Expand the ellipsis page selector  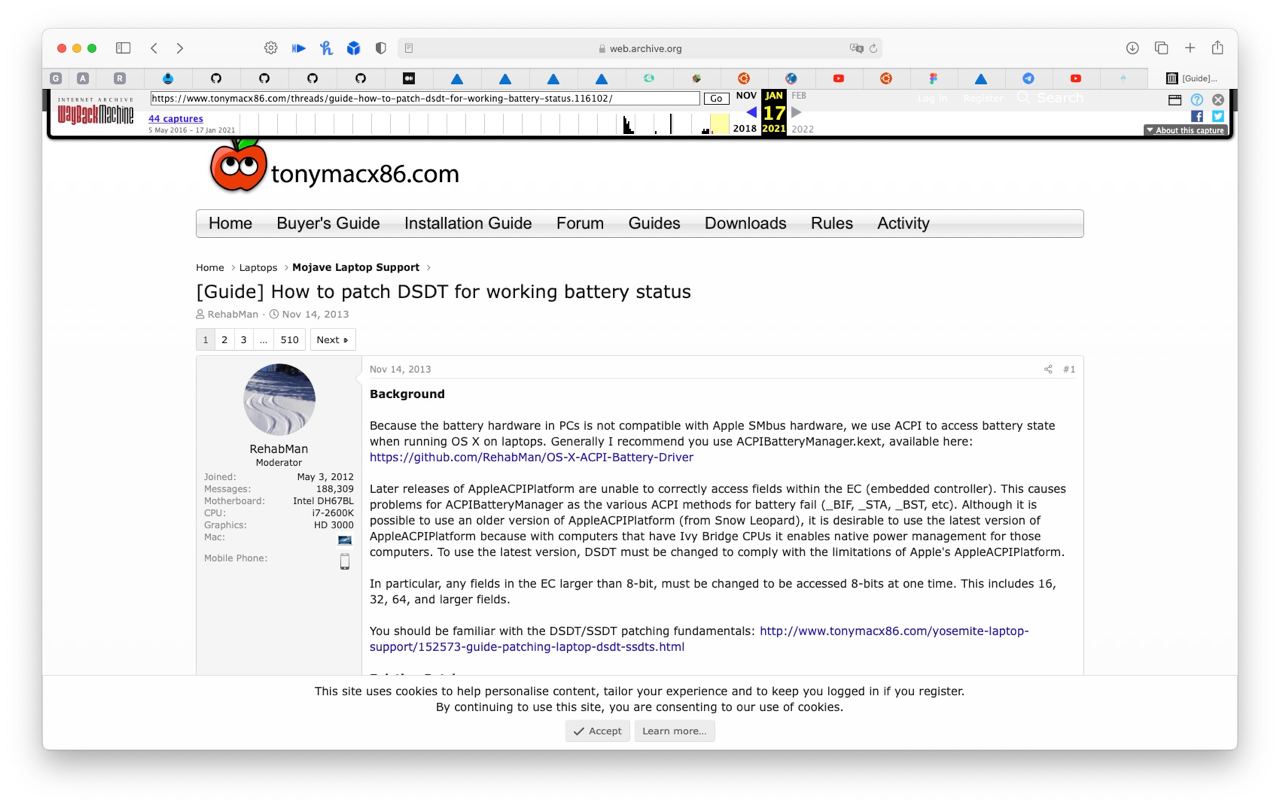[263, 340]
